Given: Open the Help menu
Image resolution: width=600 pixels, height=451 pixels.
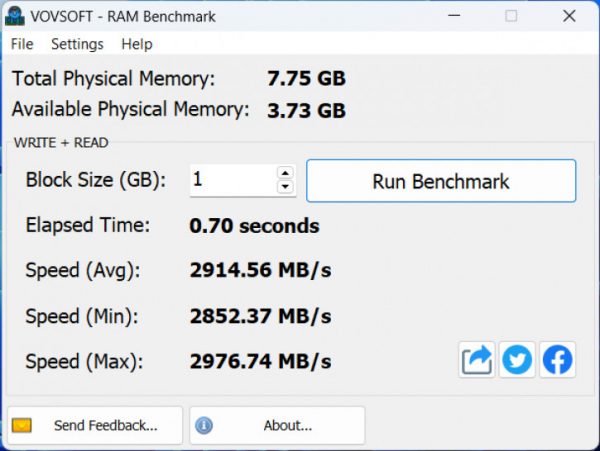Looking at the screenshot, I should click(x=137, y=44).
